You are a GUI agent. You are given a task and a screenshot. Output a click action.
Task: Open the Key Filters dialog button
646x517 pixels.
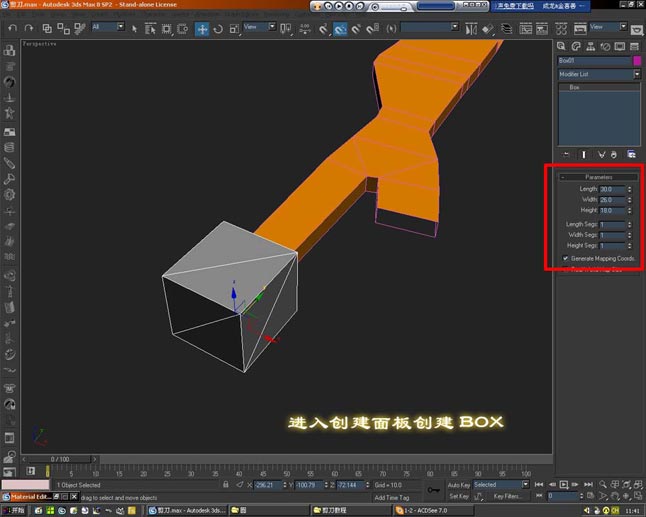pos(506,496)
